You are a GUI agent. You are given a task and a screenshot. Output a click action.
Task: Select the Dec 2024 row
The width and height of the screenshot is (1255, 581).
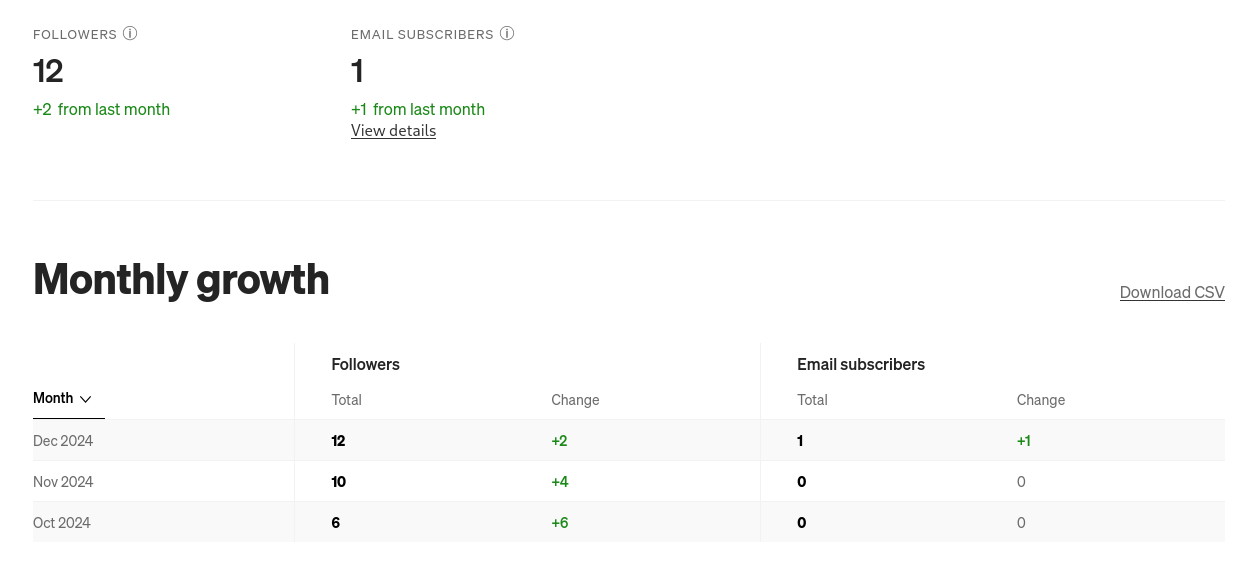[628, 440]
